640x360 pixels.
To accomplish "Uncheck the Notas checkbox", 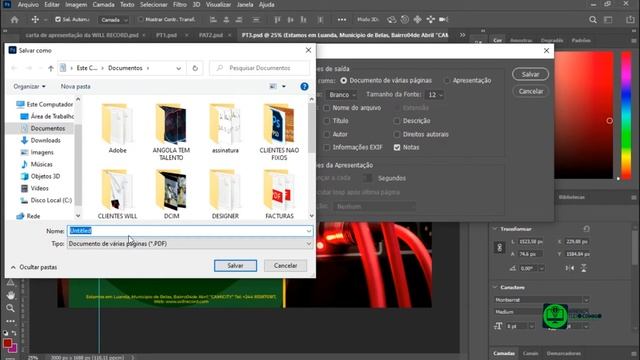I will click(397, 147).
